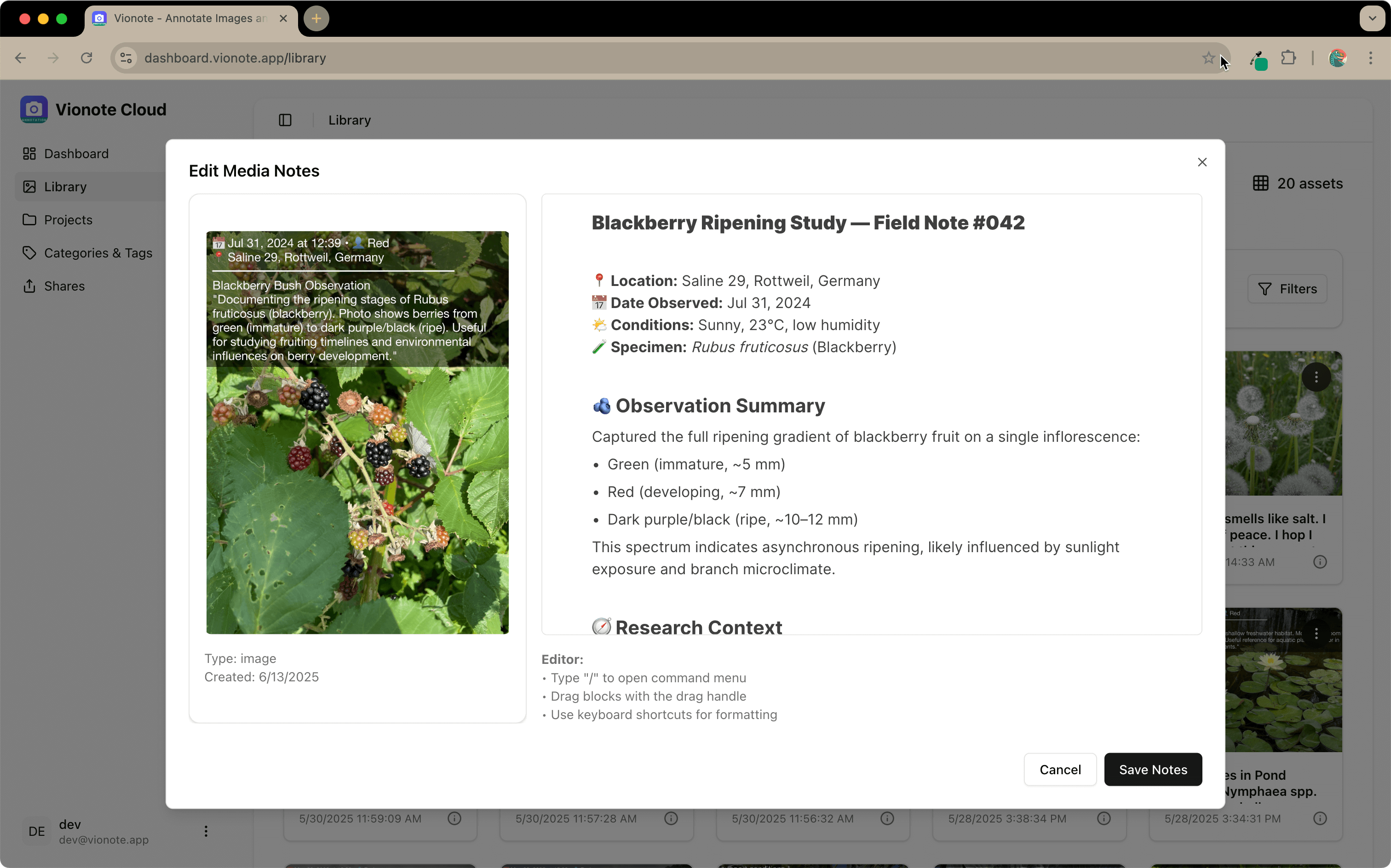This screenshot has height=868, width=1391.
Task: Open the browser profile avatar
Action: pyautogui.click(x=1338, y=58)
